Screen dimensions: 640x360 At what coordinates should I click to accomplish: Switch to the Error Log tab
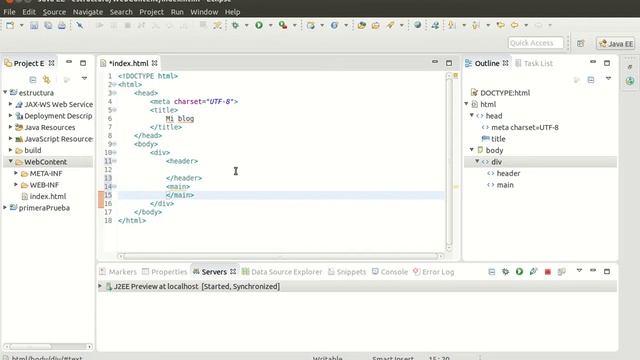(x=433, y=272)
